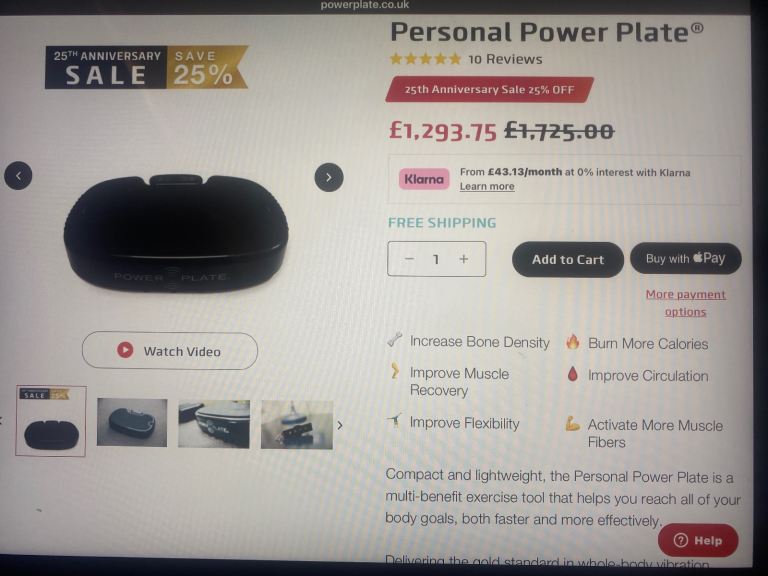768x576 pixels.
Task: Open More payment options link
Action: (x=686, y=303)
